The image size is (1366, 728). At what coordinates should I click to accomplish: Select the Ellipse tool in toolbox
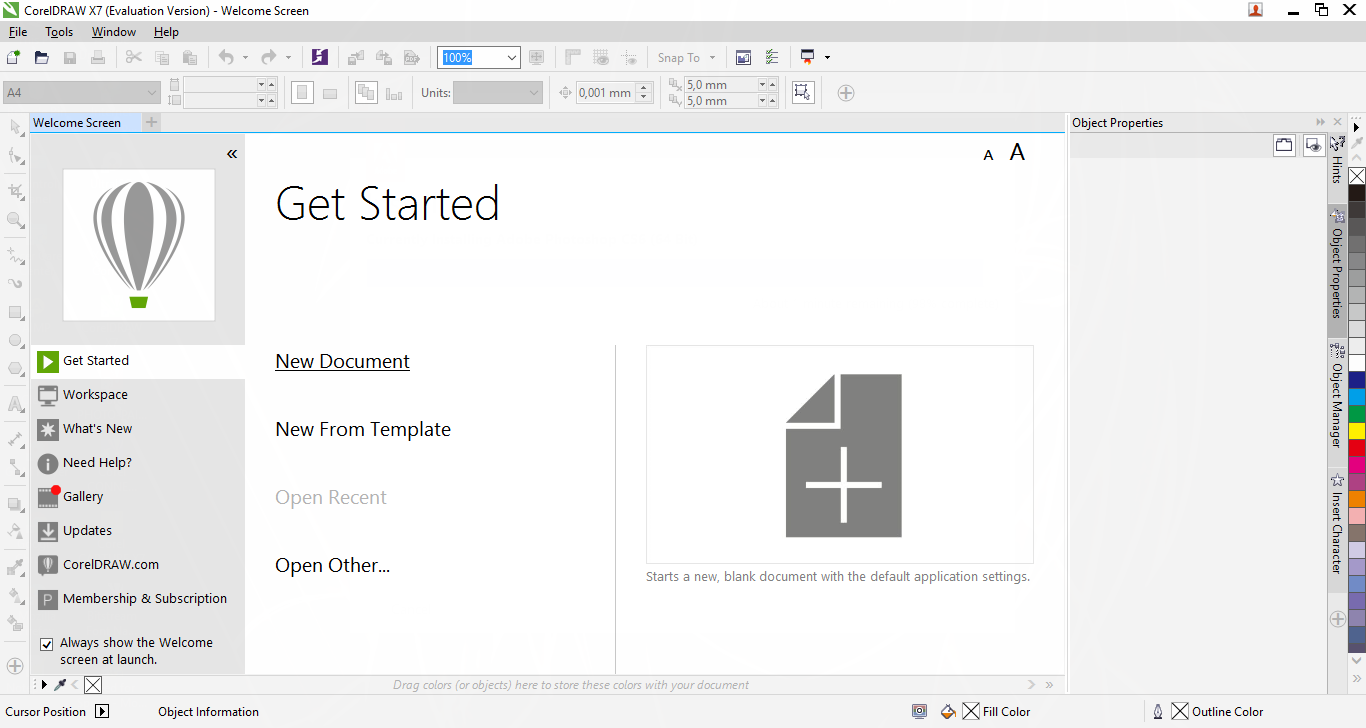click(15, 340)
